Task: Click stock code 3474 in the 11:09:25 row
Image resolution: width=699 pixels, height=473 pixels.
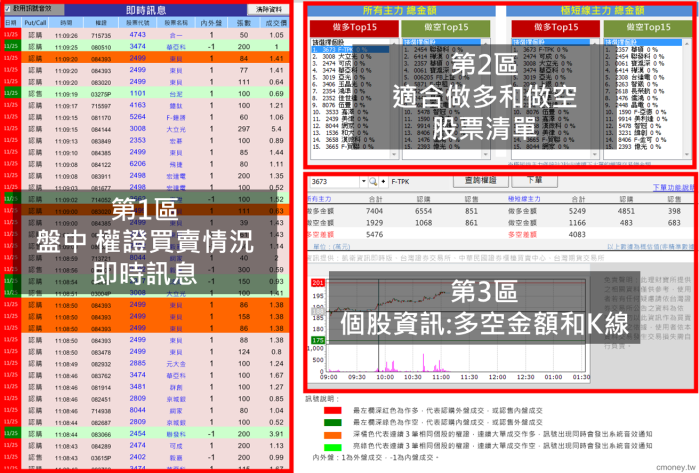Action: click(x=137, y=46)
